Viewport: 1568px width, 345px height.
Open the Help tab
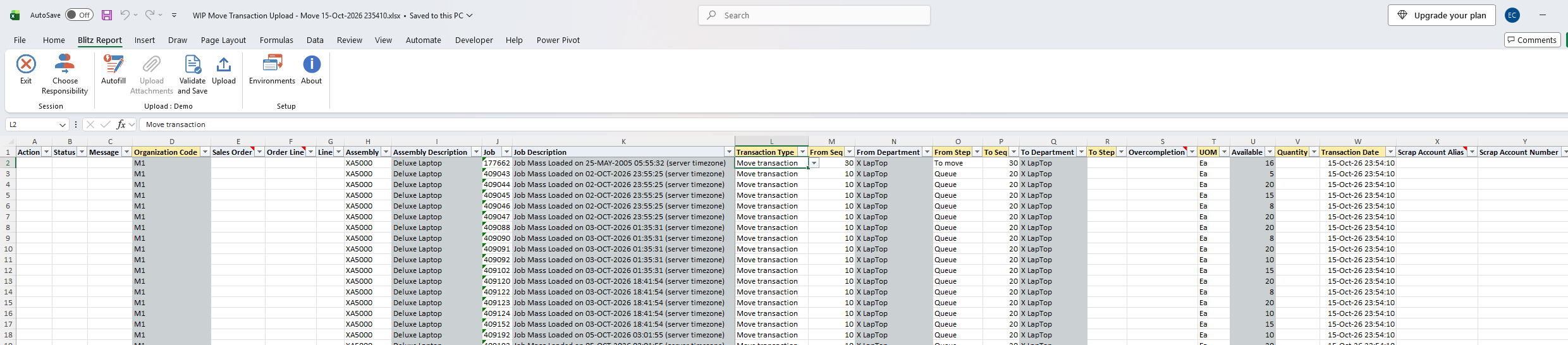point(514,40)
